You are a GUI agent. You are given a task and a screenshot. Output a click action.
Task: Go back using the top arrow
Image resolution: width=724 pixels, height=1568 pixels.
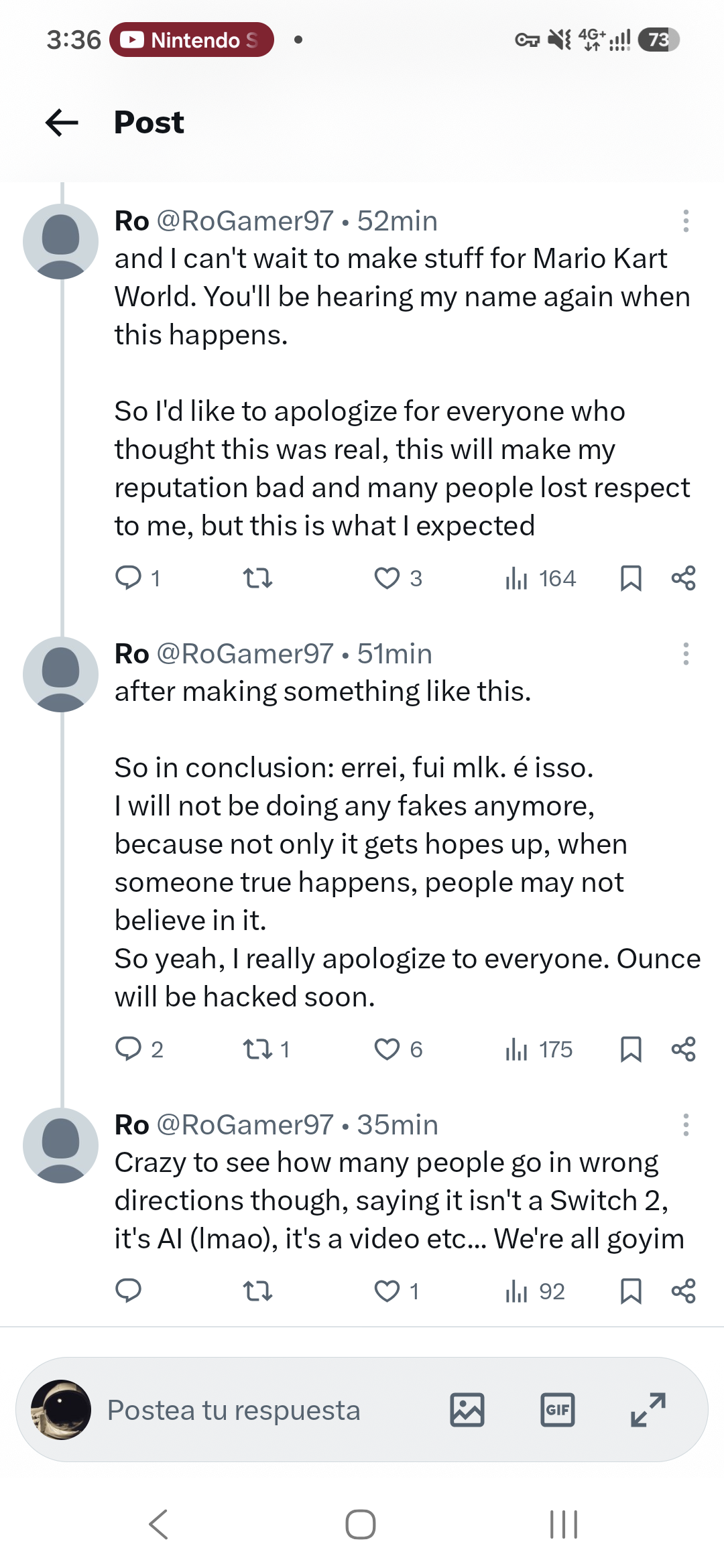point(62,123)
